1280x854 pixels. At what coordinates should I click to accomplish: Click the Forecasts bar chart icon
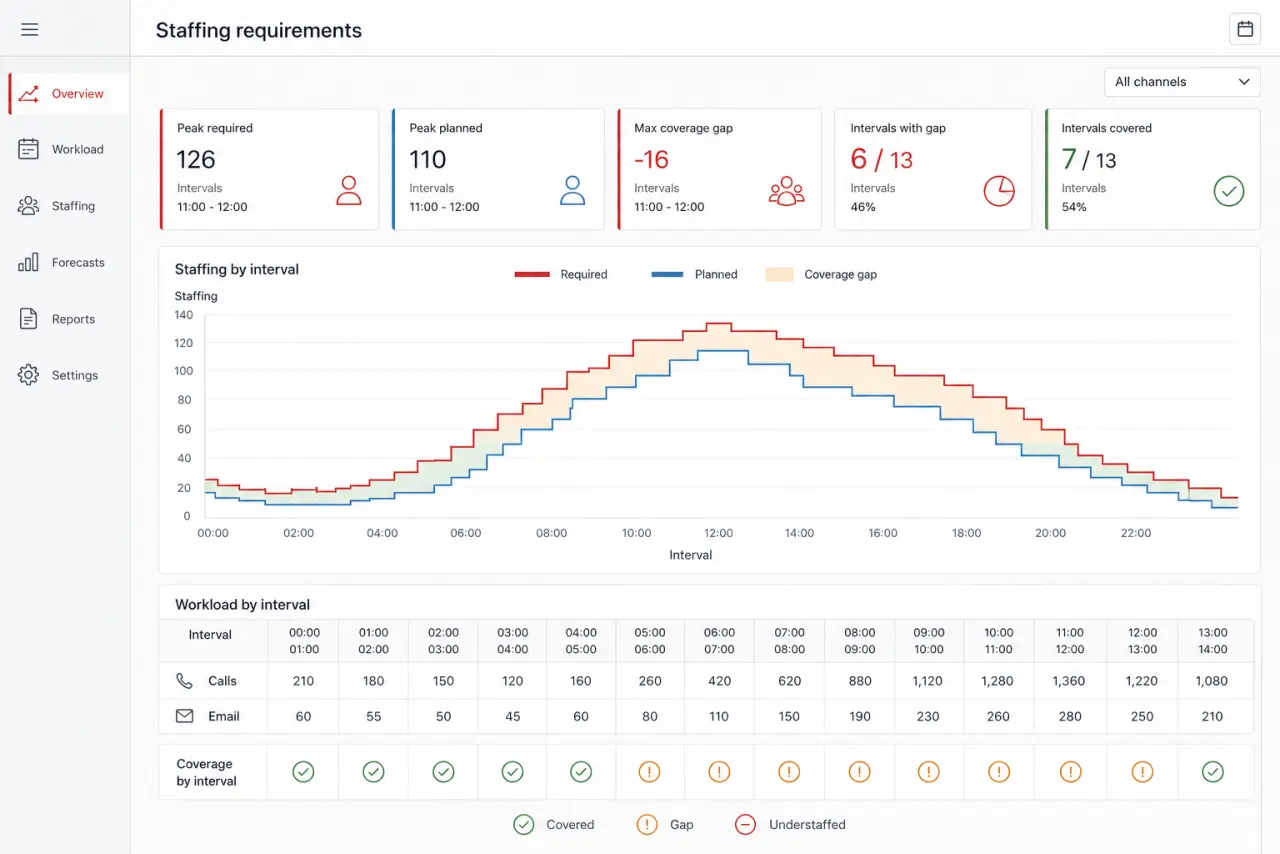tap(29, 262)
